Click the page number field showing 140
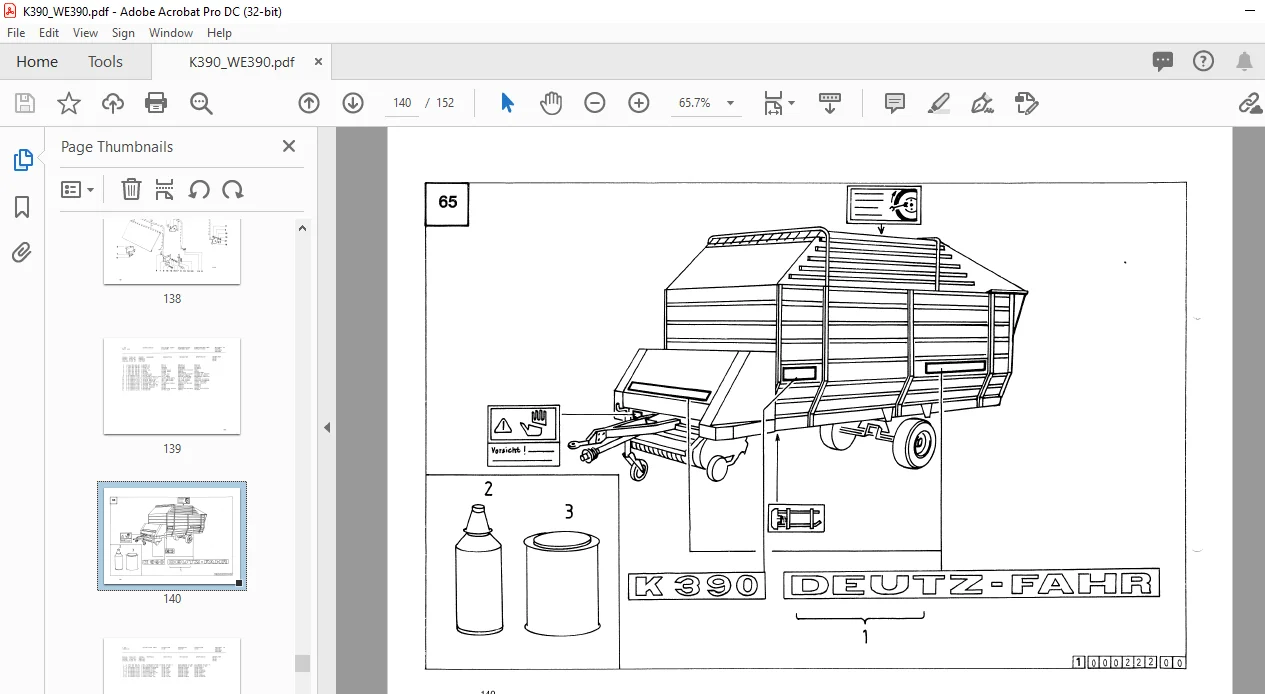 [402, 103]
